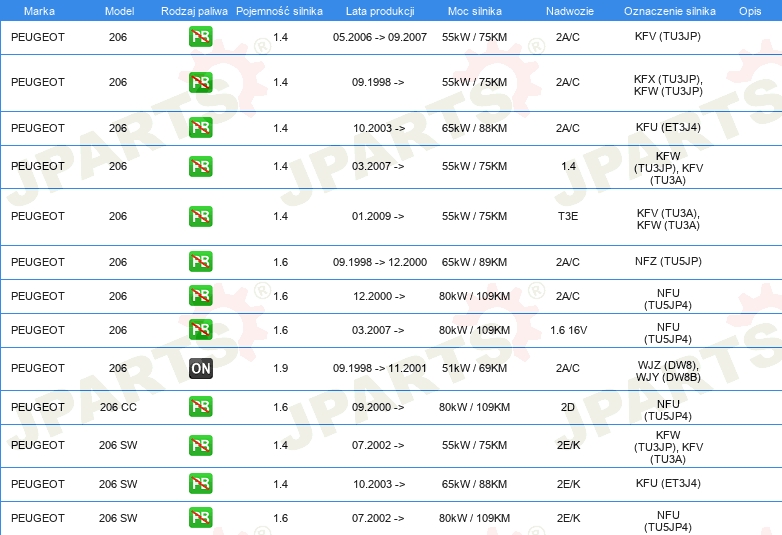Select engine code KFV (TU3JP)

(668, 36)
